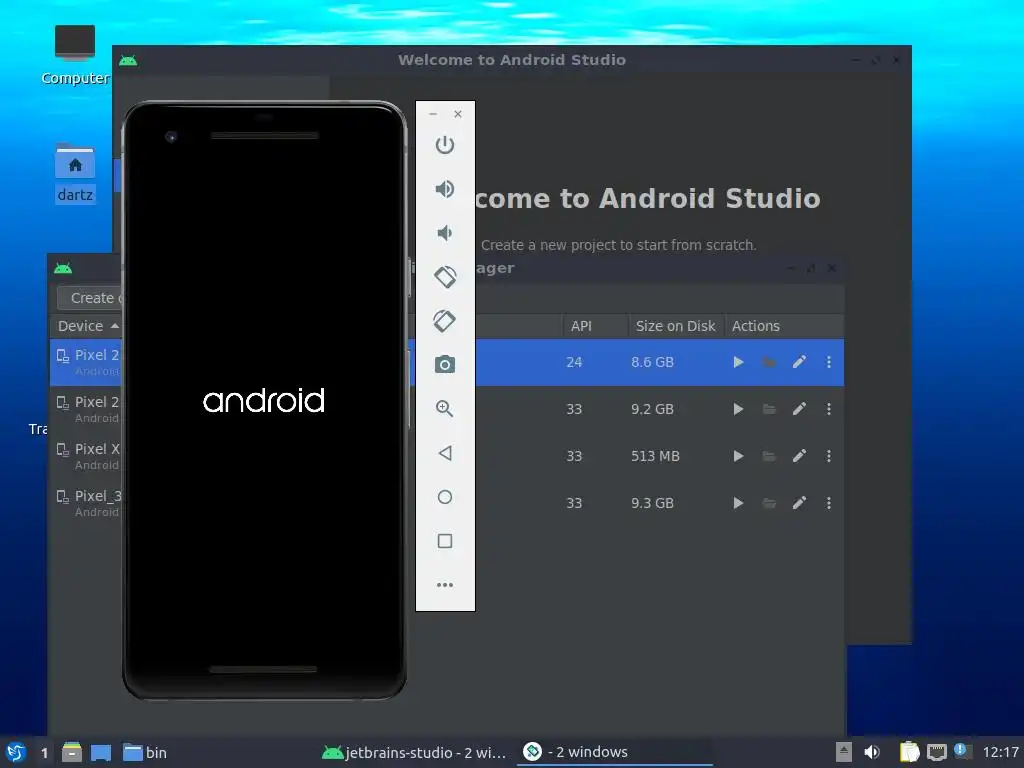This screenshot has width=1024, height=768.
Task: Launch the 9.3 GB virtual device
Action: click(738, 503)
